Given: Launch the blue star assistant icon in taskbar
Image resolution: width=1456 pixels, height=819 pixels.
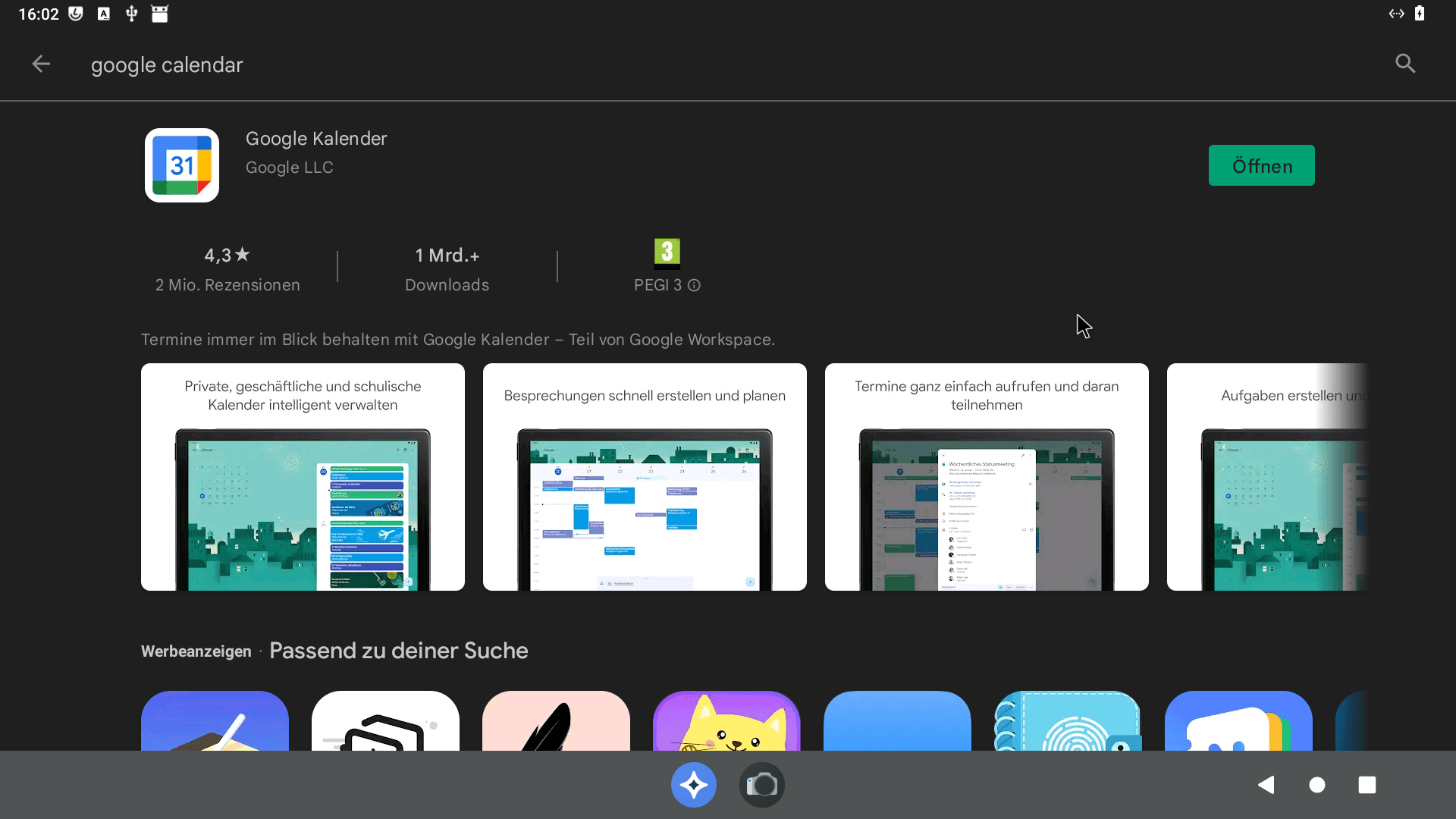Looking at the screenshot, I should coord(694,785).
